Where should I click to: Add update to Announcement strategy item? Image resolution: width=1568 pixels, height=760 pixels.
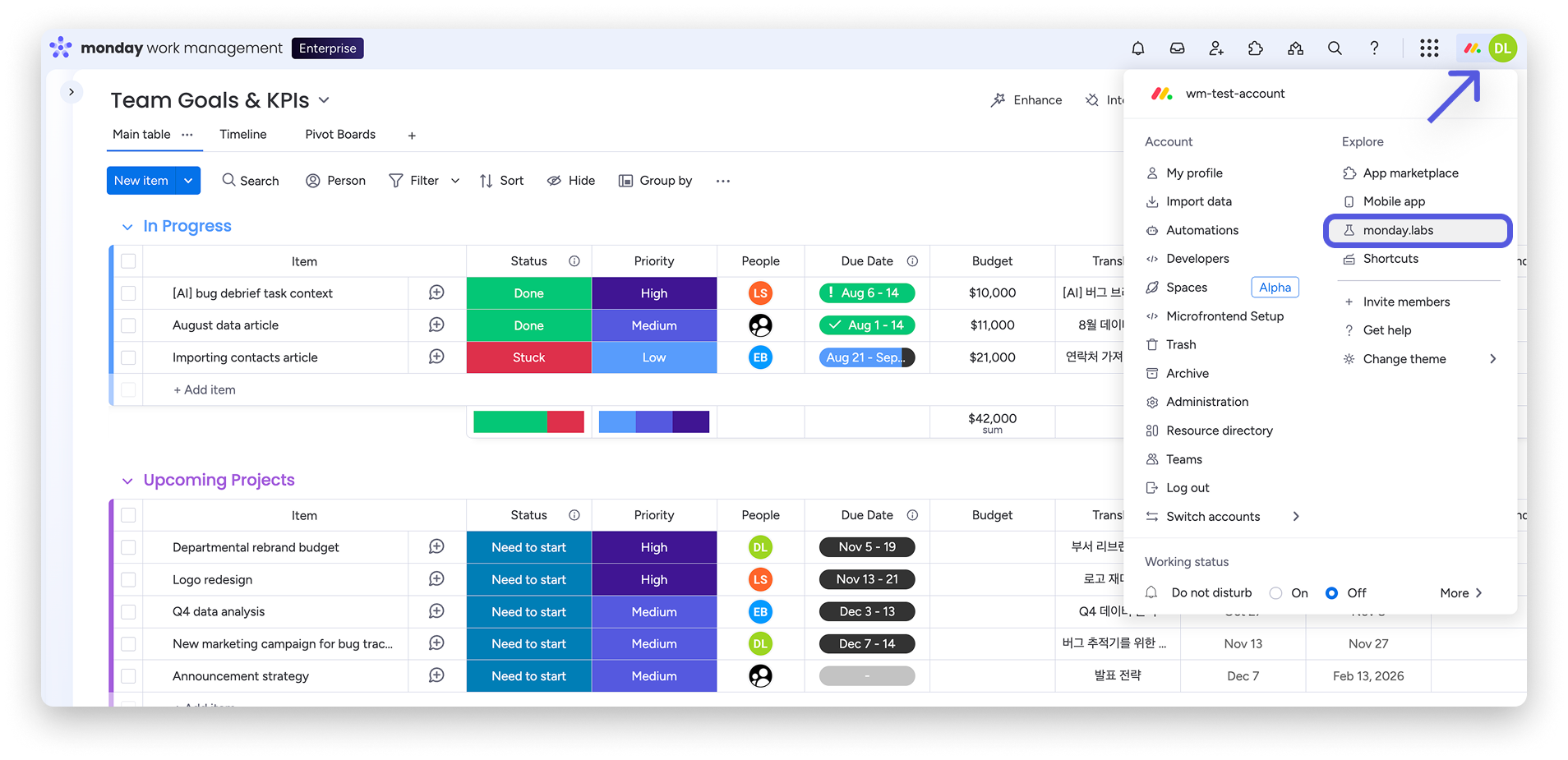click(x=436, y=675)
